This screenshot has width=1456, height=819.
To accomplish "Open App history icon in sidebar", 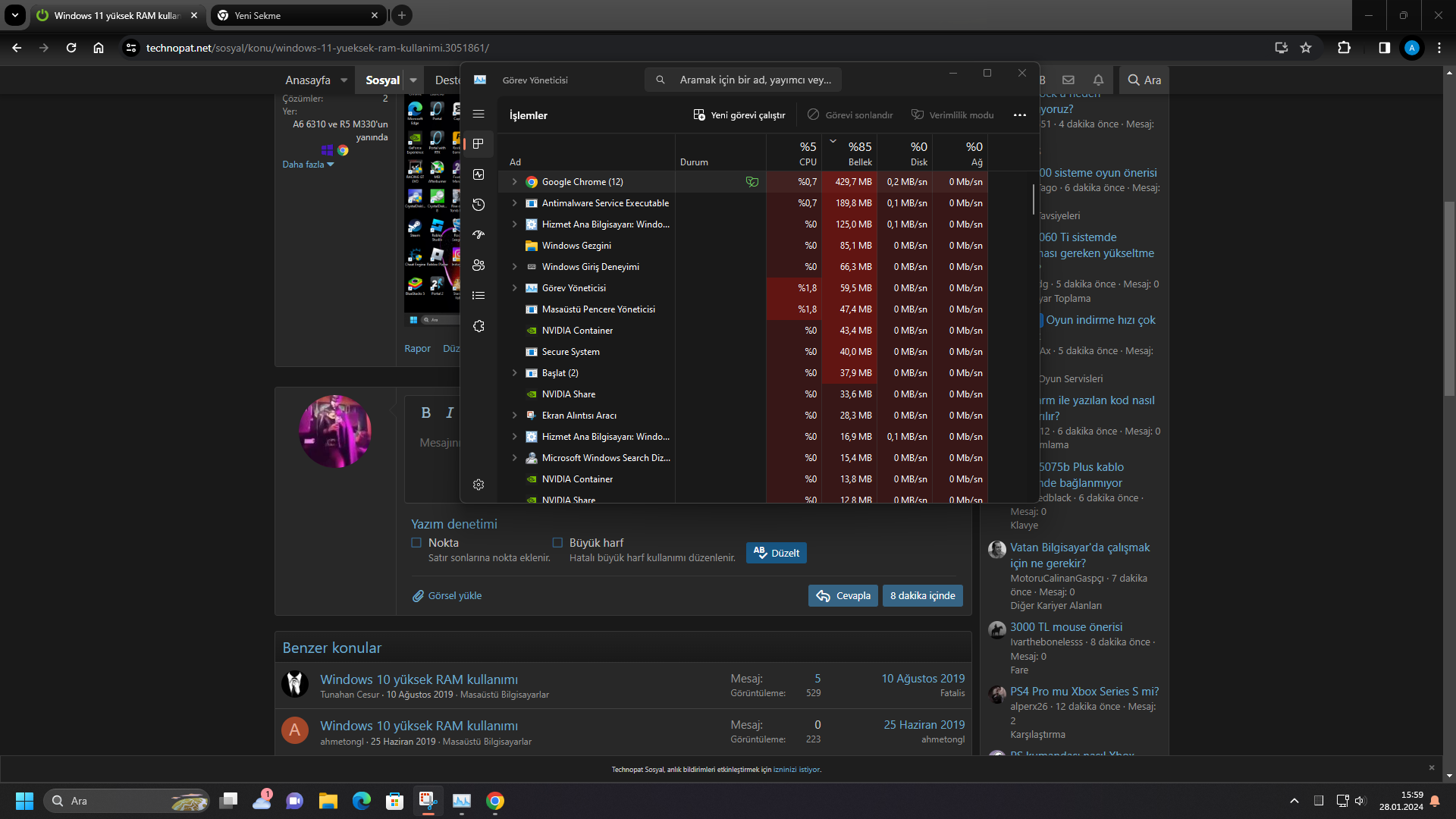I will click(x=479, y=205).
